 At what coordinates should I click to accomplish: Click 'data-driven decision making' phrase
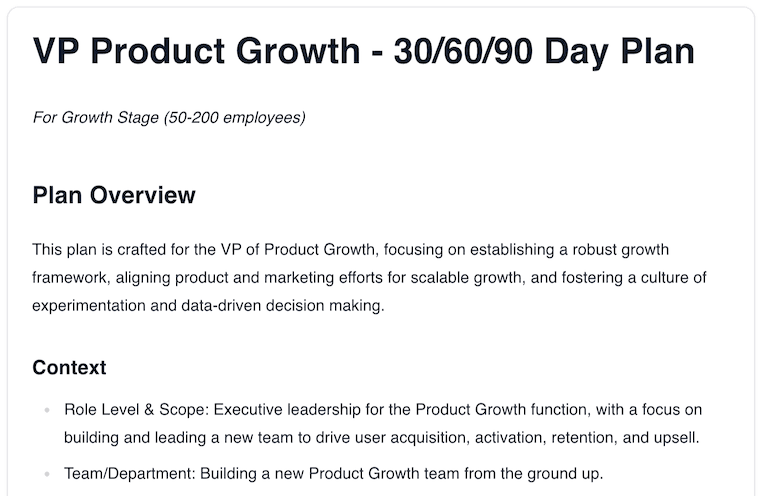coord(282,306)
